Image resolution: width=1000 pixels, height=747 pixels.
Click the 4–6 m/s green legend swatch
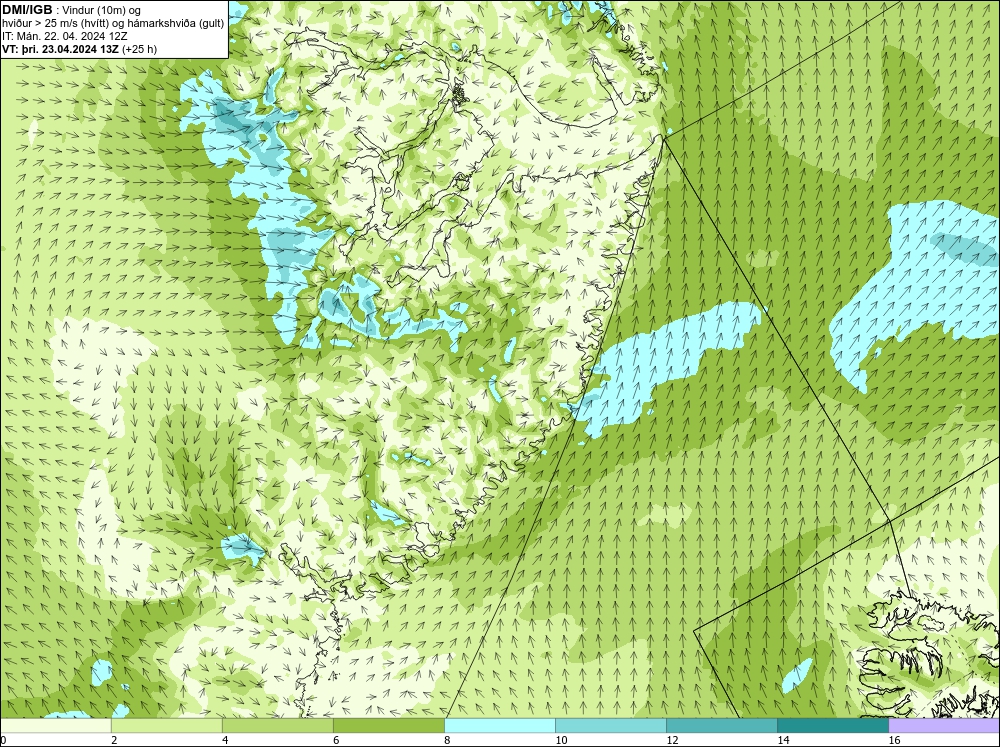277,725
